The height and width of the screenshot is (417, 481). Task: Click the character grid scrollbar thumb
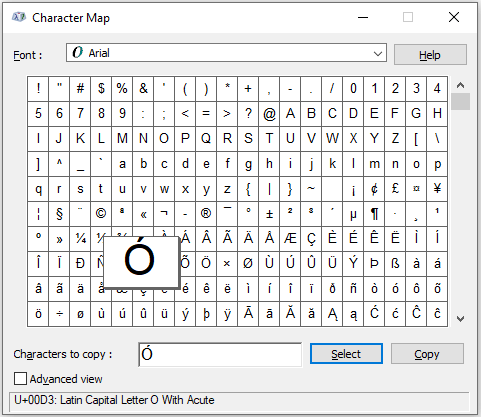[460, 102]
